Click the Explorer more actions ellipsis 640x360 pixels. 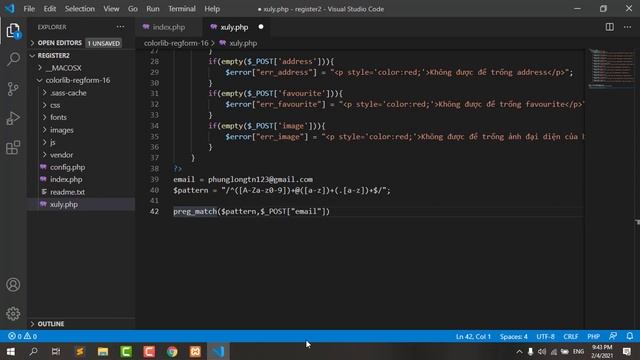point(120,27)
